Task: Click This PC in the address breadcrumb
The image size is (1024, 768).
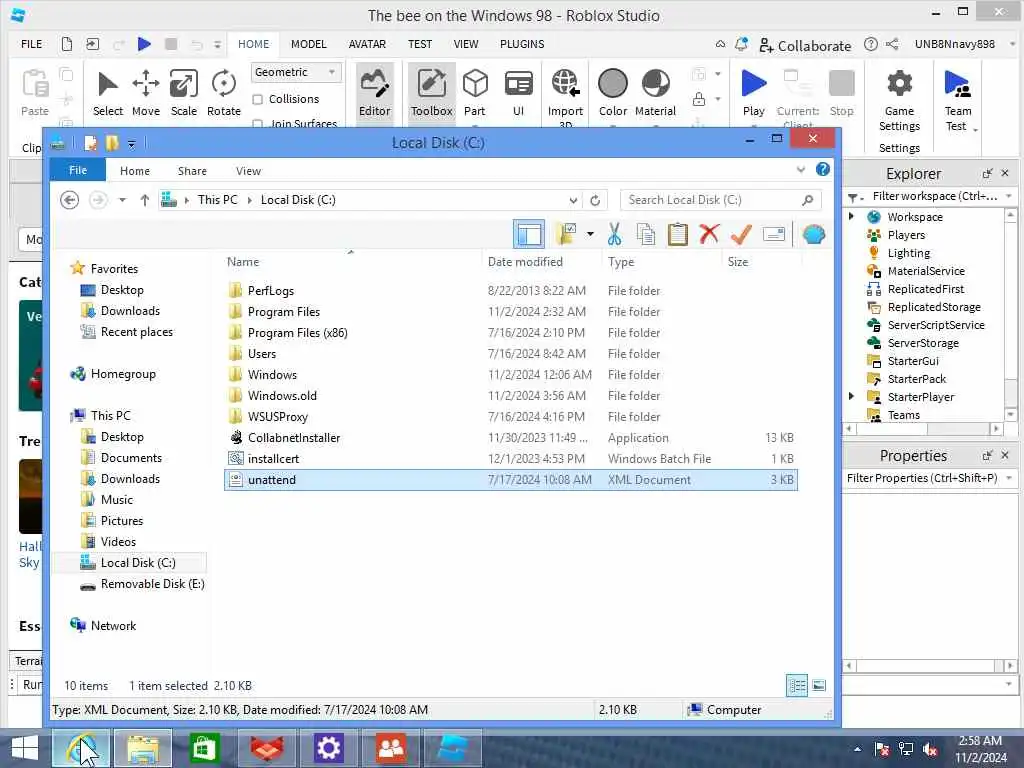Action: click(x=217, y=200)
